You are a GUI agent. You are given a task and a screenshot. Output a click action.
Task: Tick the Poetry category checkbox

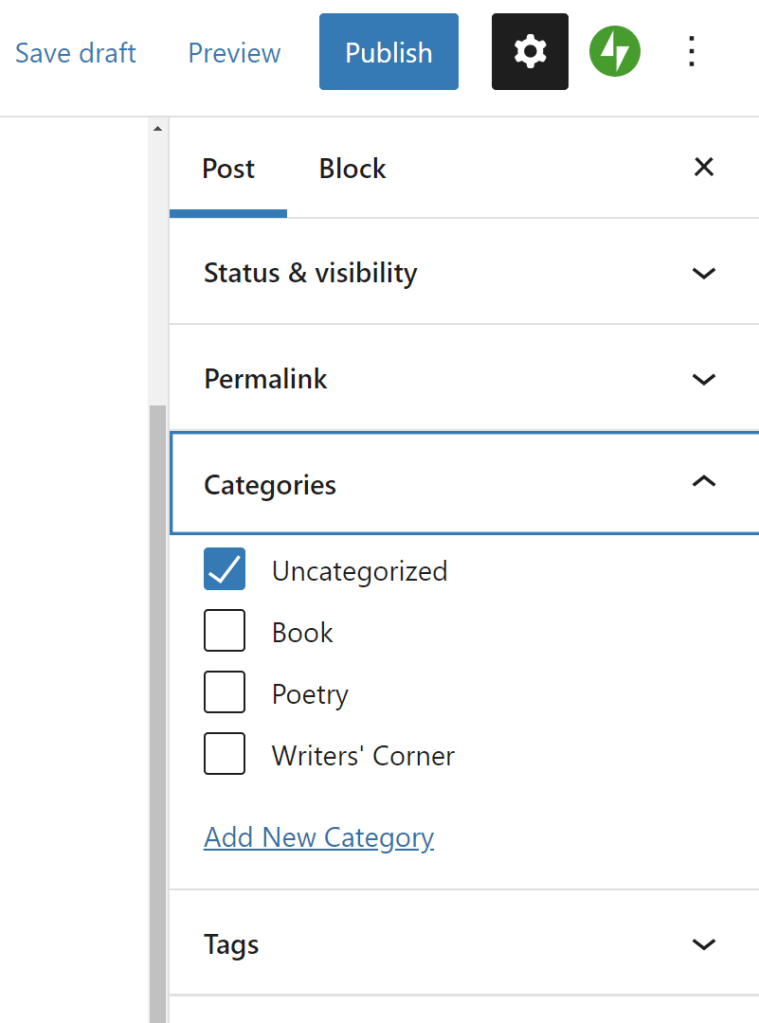pos(224,693)
